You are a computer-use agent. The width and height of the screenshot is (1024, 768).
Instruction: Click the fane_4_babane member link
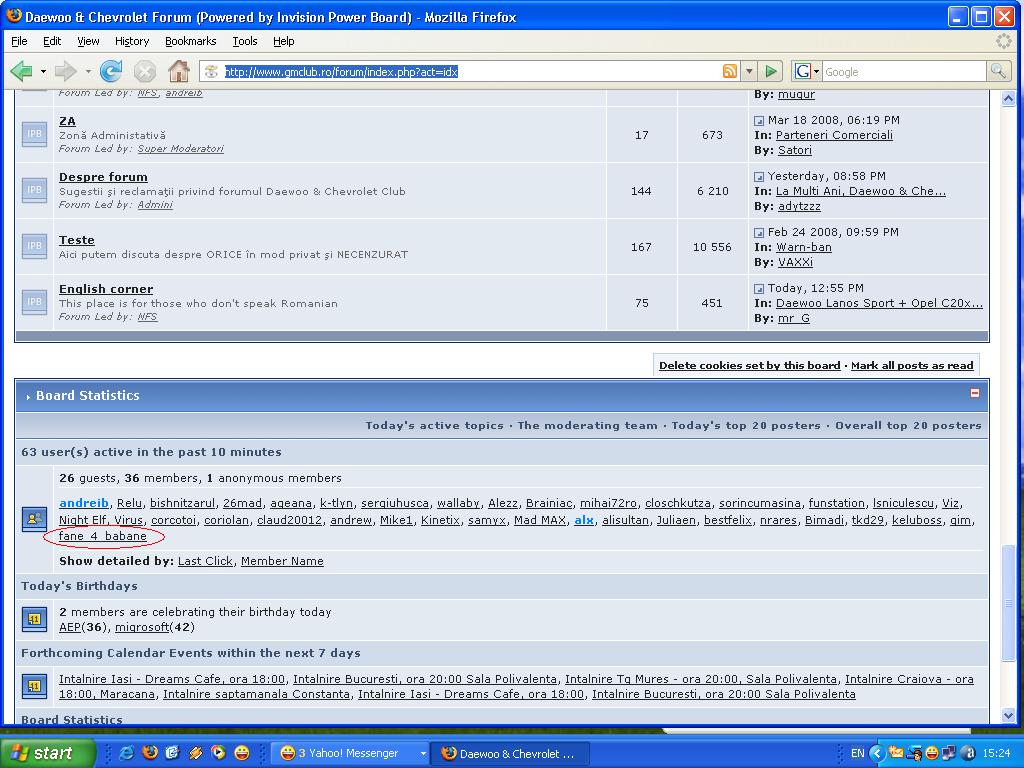click(102, 536)
